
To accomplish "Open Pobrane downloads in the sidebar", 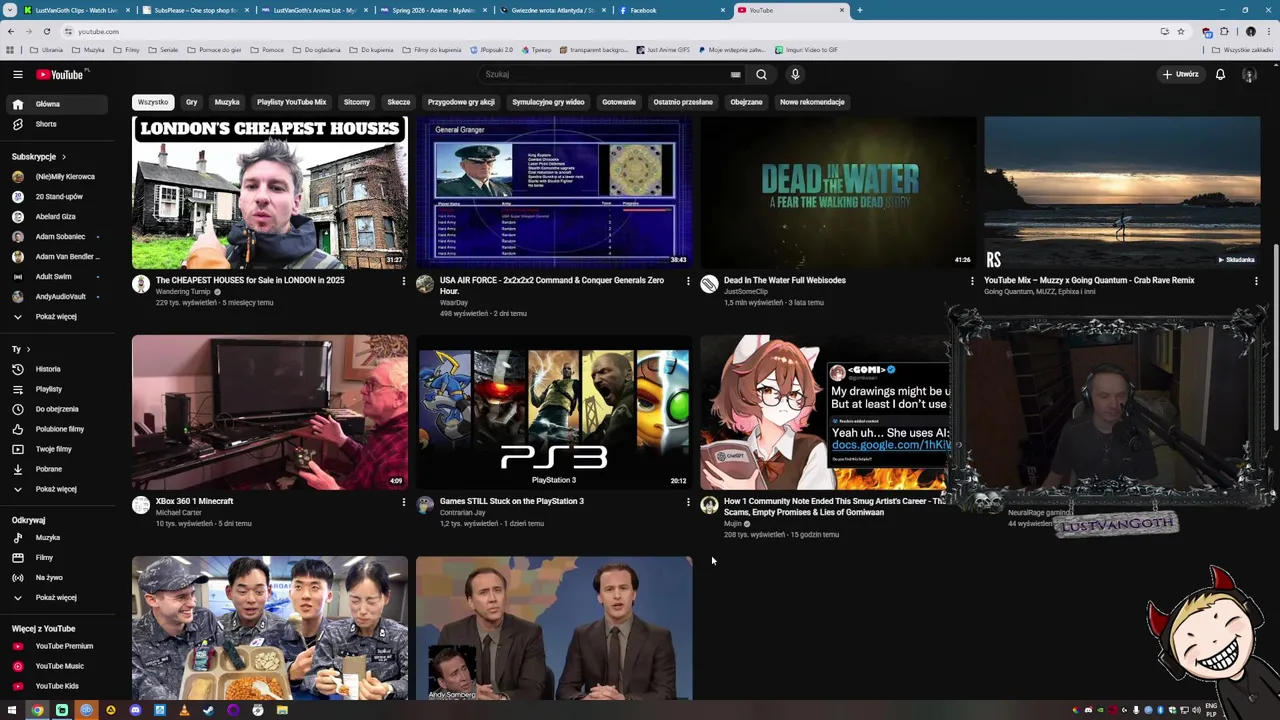I will coord(58,469).
